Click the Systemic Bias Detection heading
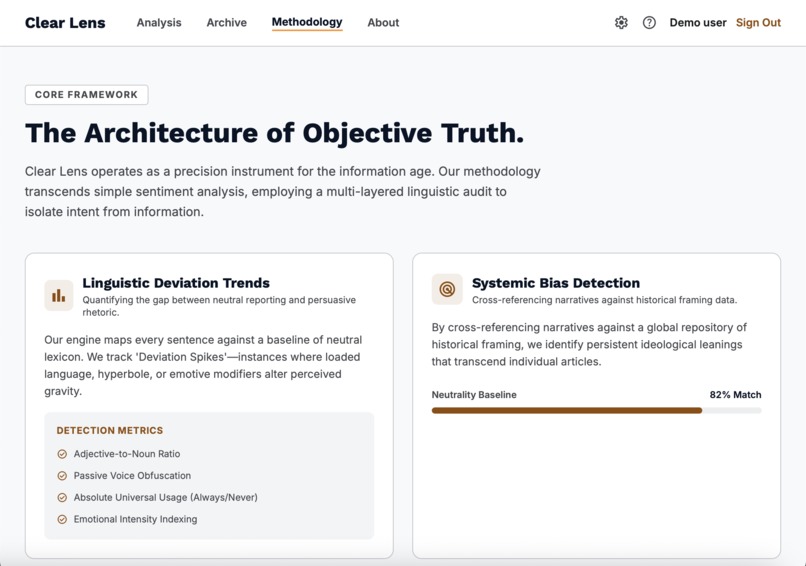 coord(556,283)
